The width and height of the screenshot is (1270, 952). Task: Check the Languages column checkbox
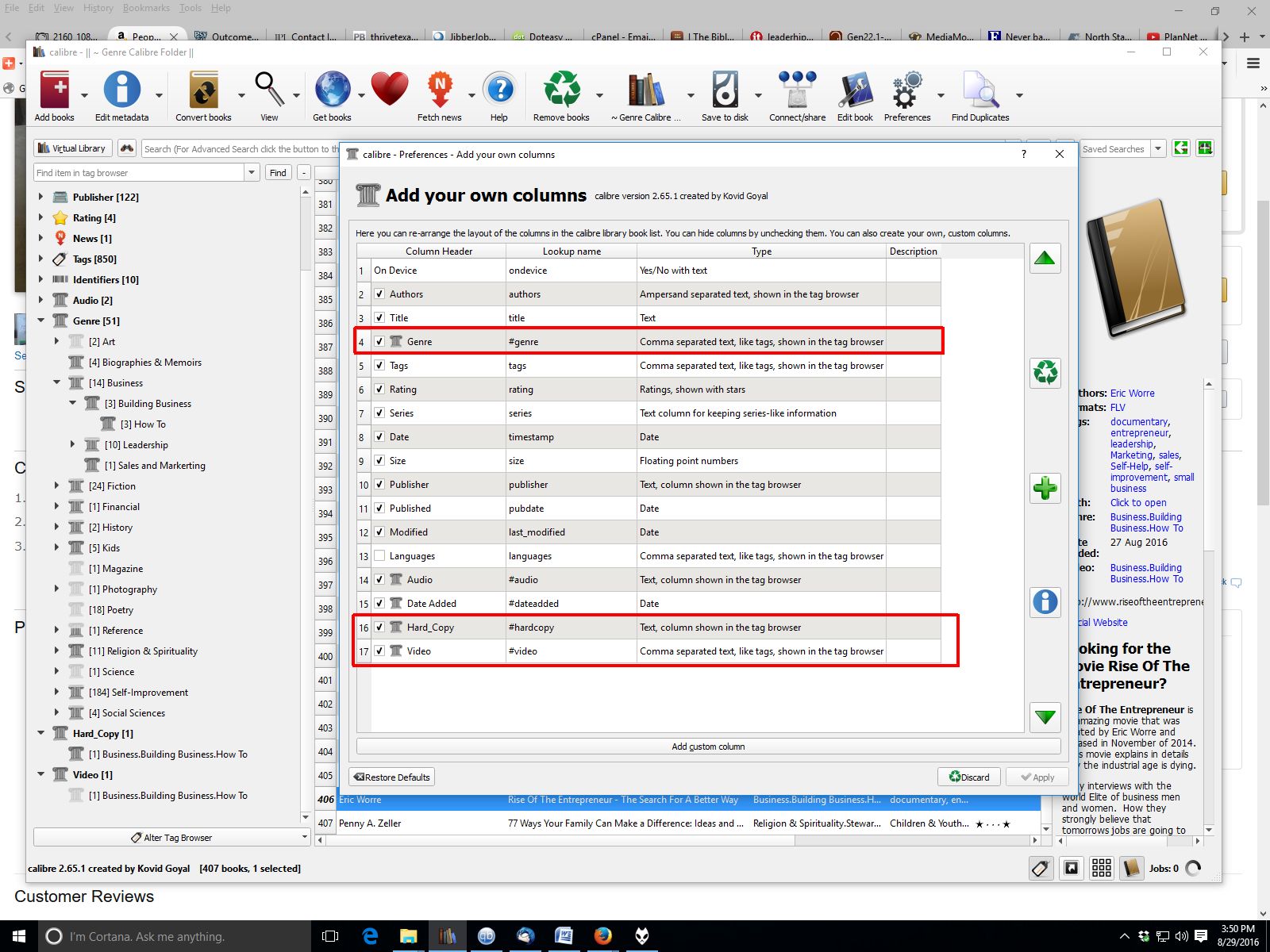point(379,556)
